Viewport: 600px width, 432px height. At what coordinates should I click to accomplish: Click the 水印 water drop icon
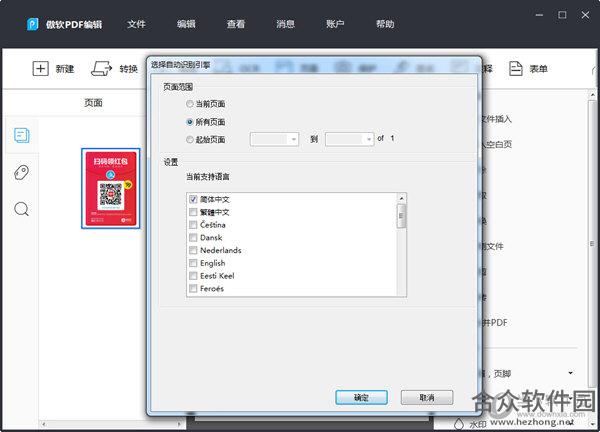pos(459,424)
